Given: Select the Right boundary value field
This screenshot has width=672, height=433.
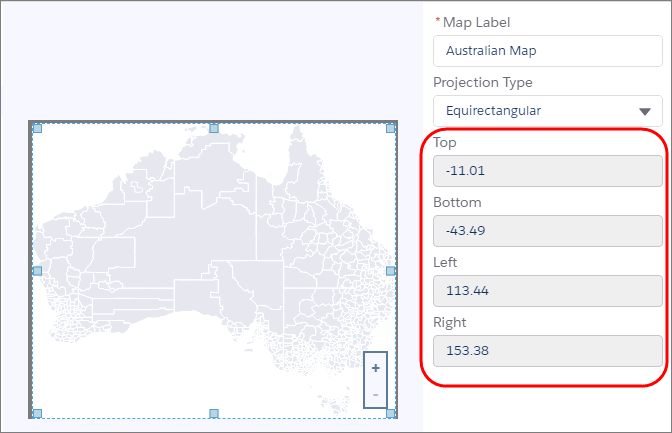Looking at the screenshot, I should click(x=548, y=351).
